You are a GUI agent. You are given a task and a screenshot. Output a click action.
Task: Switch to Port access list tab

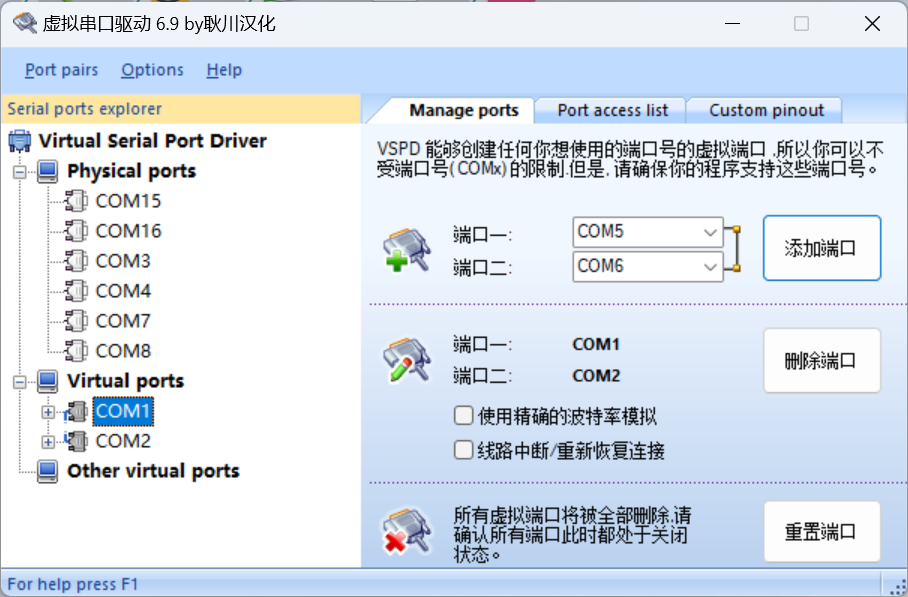[612, 110]
